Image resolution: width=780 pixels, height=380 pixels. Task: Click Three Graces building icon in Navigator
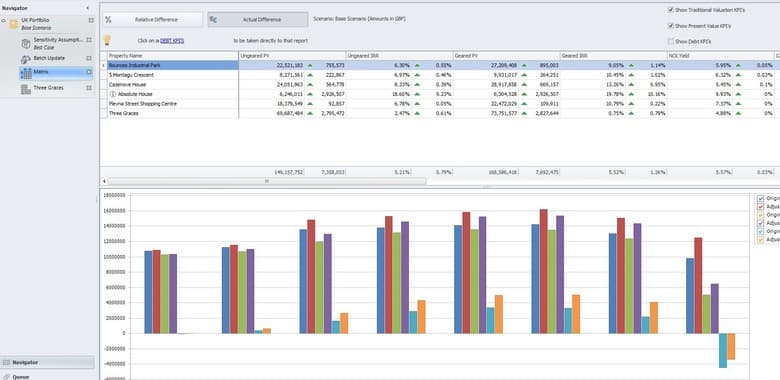coord(25,89)
